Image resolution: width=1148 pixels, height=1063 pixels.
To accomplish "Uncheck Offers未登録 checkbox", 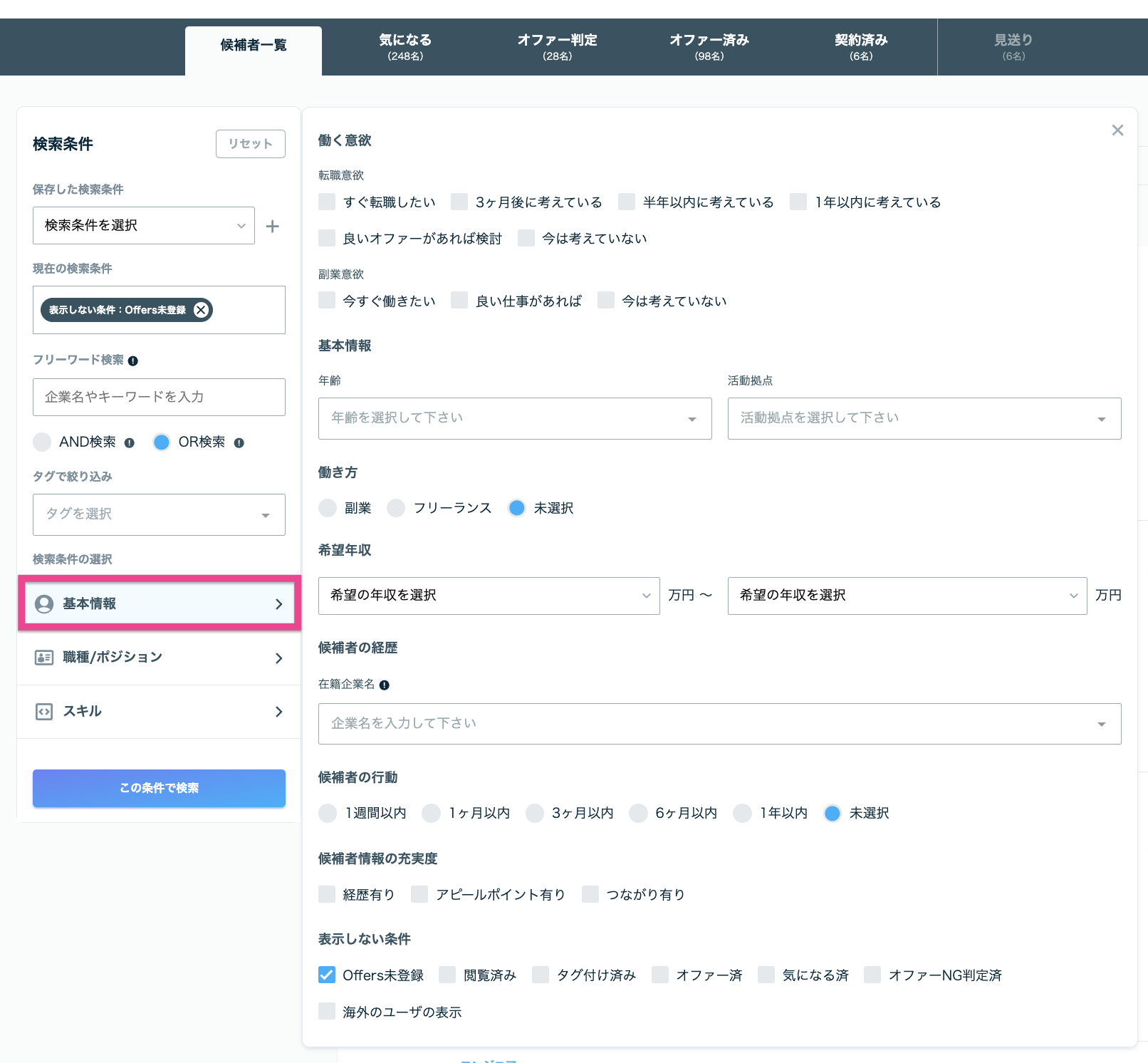I will click(x=327, y=975).
